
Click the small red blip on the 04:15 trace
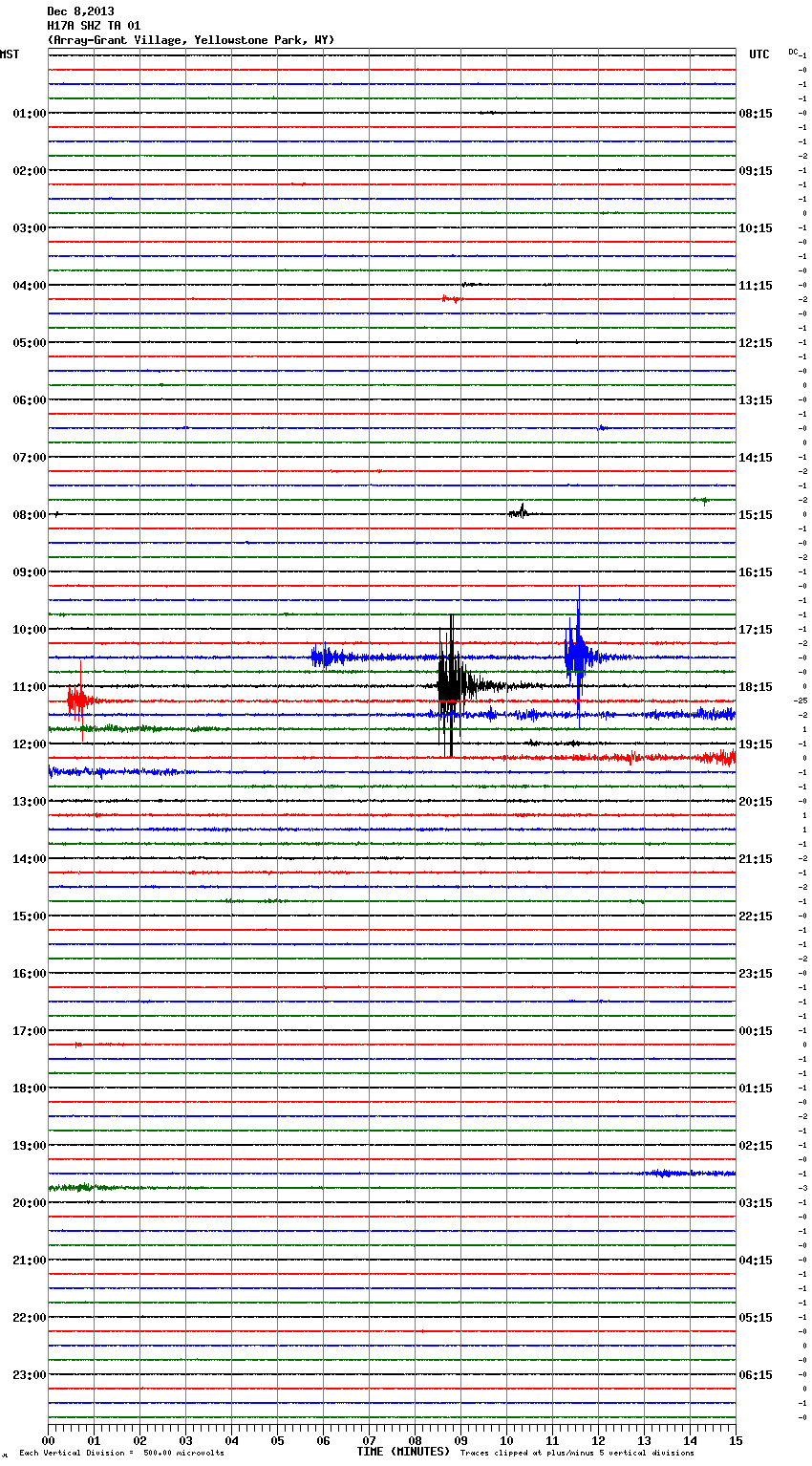[451, 299]
